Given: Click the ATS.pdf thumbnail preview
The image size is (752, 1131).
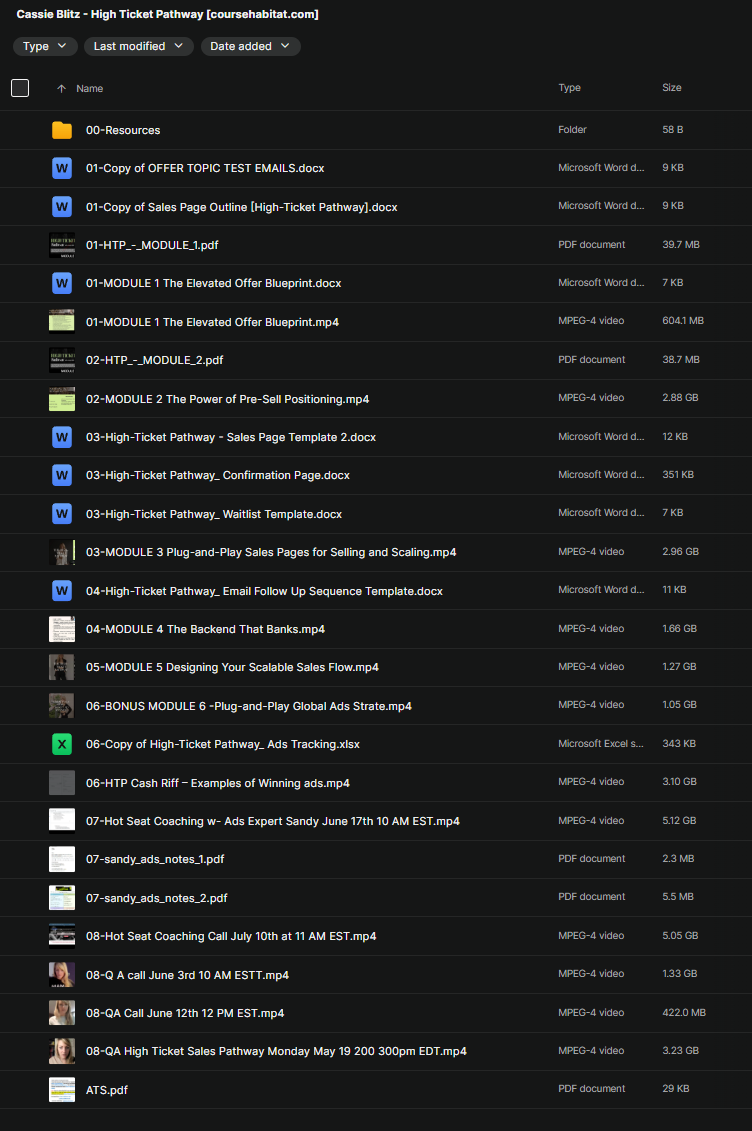Looking at the screenshot, I should pos(62,1090).
